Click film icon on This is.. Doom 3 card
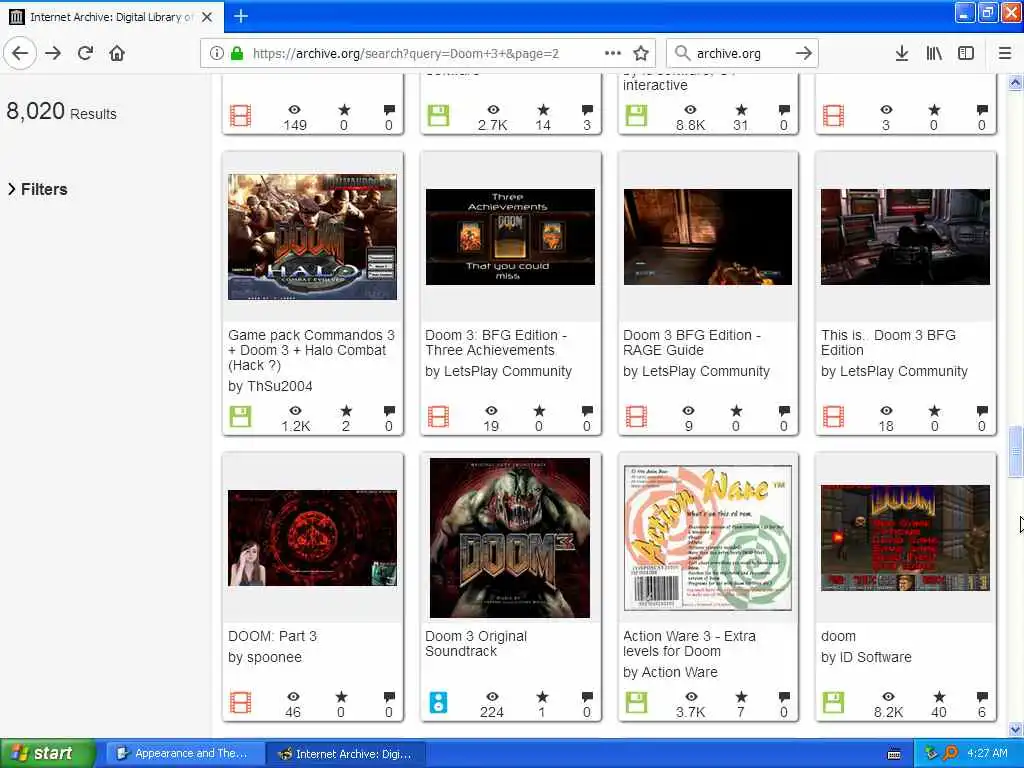 pyautogui.click(x=833, y=417)
